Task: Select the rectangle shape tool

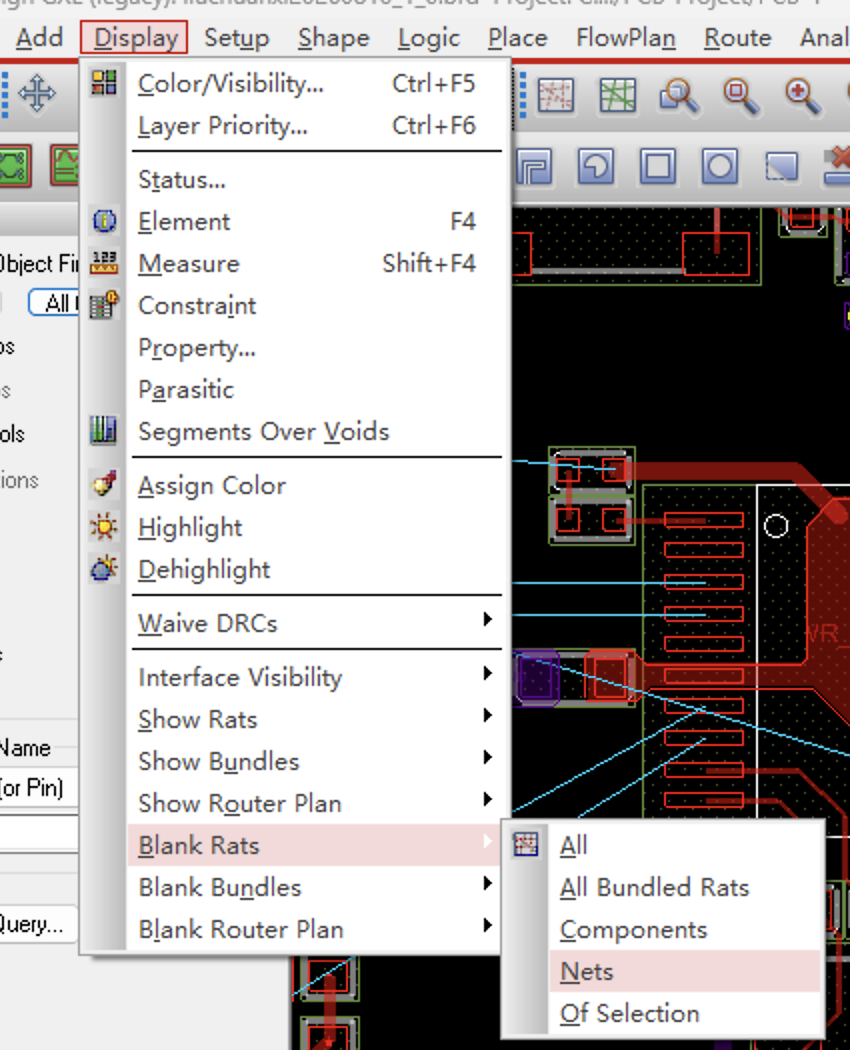Action: (658, 165)
